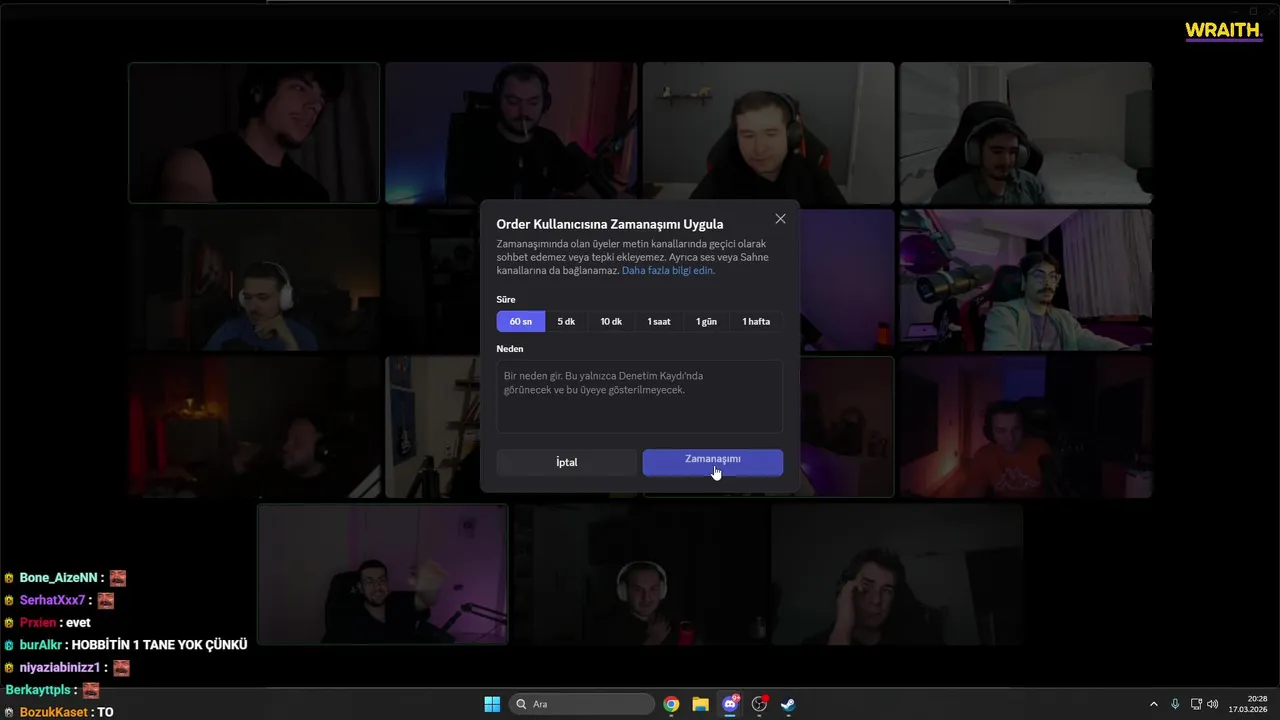Click the microphone icon in system tray
The width and height of the screenshot is (1280, 720).
click(x=1175, y=704)
